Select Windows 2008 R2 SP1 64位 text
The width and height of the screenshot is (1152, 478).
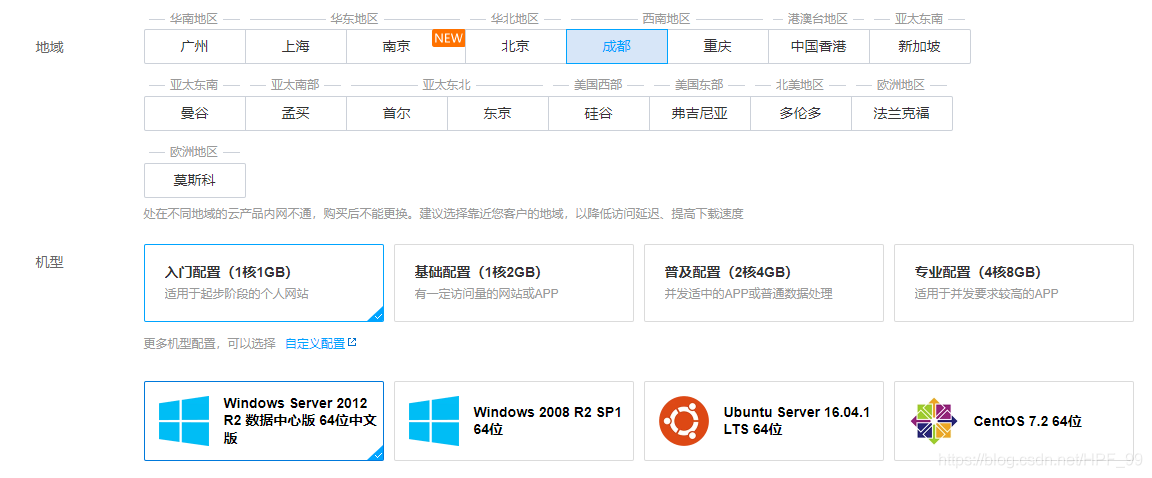(x=547, y=421)
